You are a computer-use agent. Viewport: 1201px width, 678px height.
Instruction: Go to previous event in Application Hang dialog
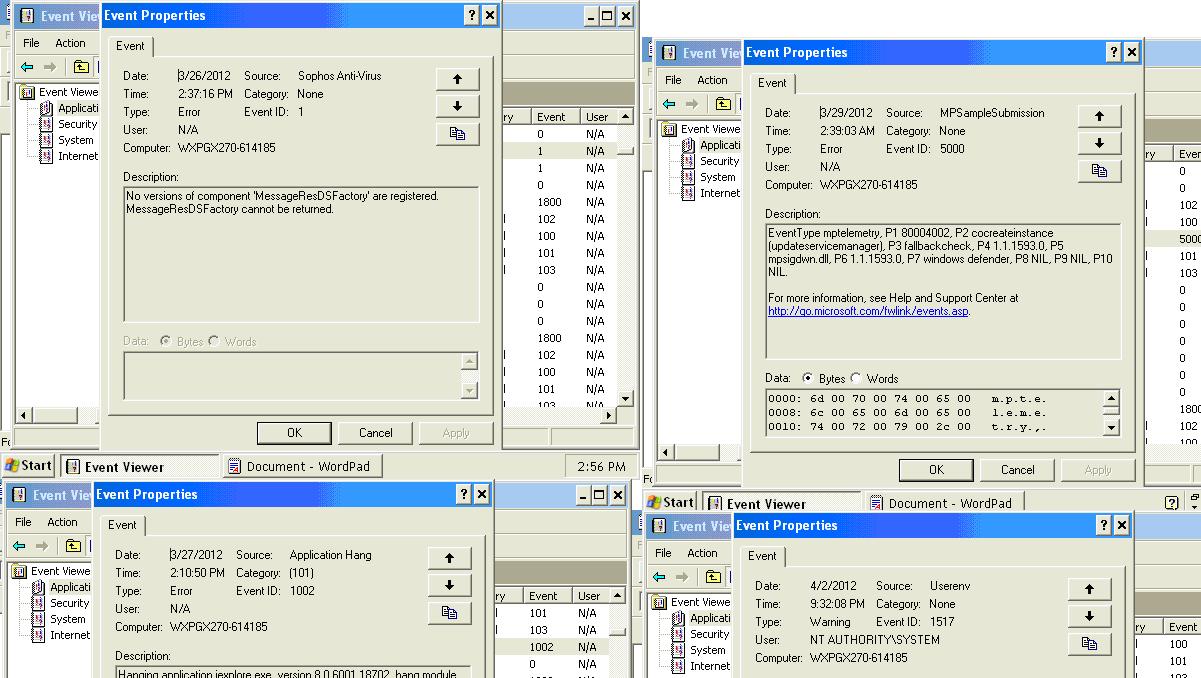coord(450,558)
